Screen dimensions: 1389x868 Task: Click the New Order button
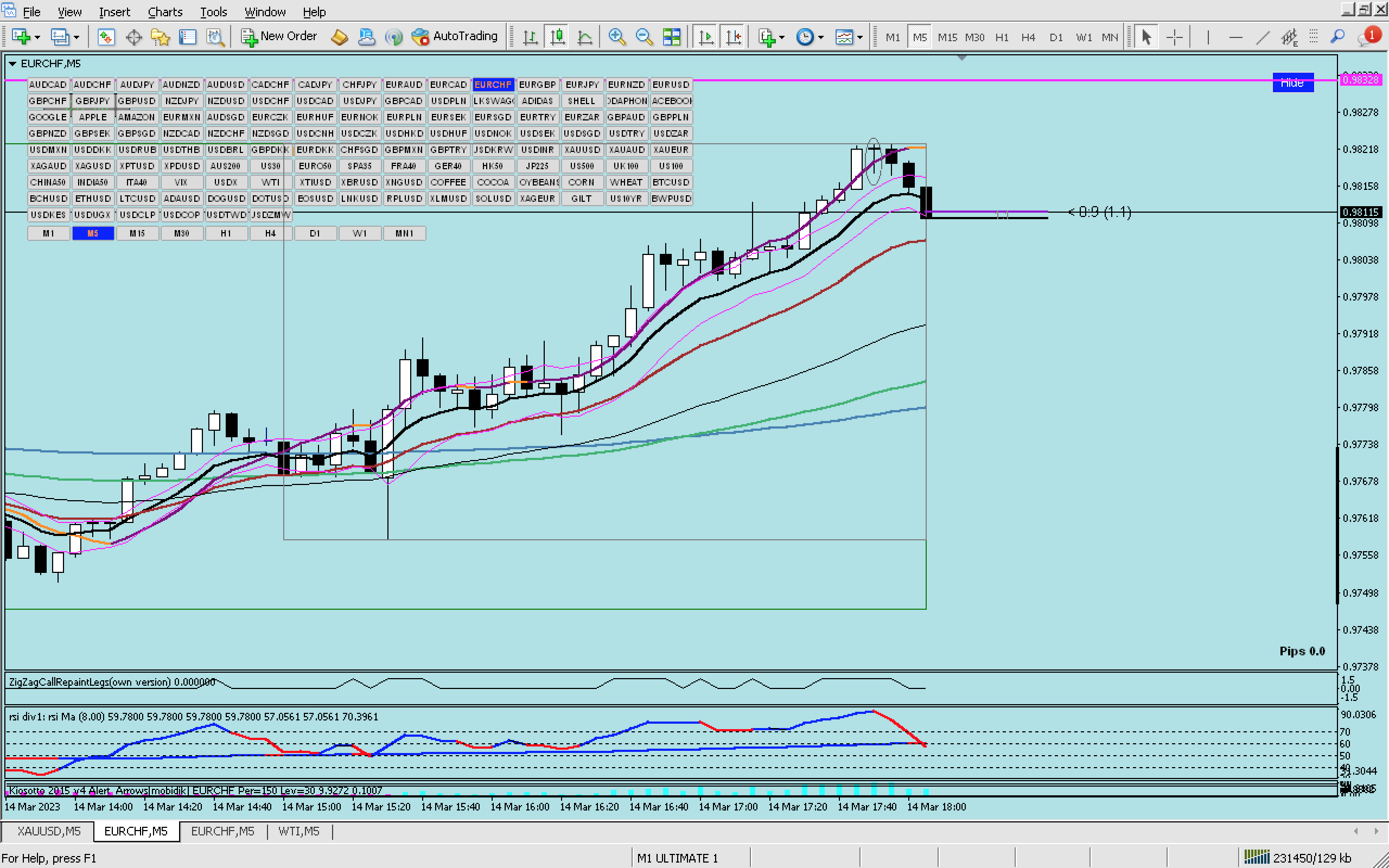click(279, 37)
